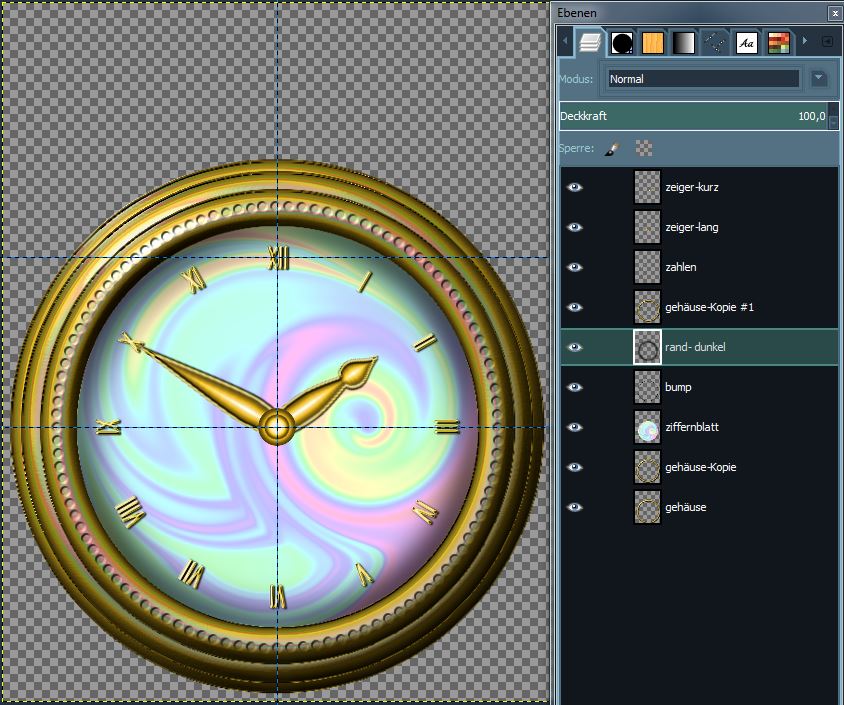The width and height of the screenshot is (844, 705).
Task: Hide the zeiger-kurz layer
Action: point(574,187)
